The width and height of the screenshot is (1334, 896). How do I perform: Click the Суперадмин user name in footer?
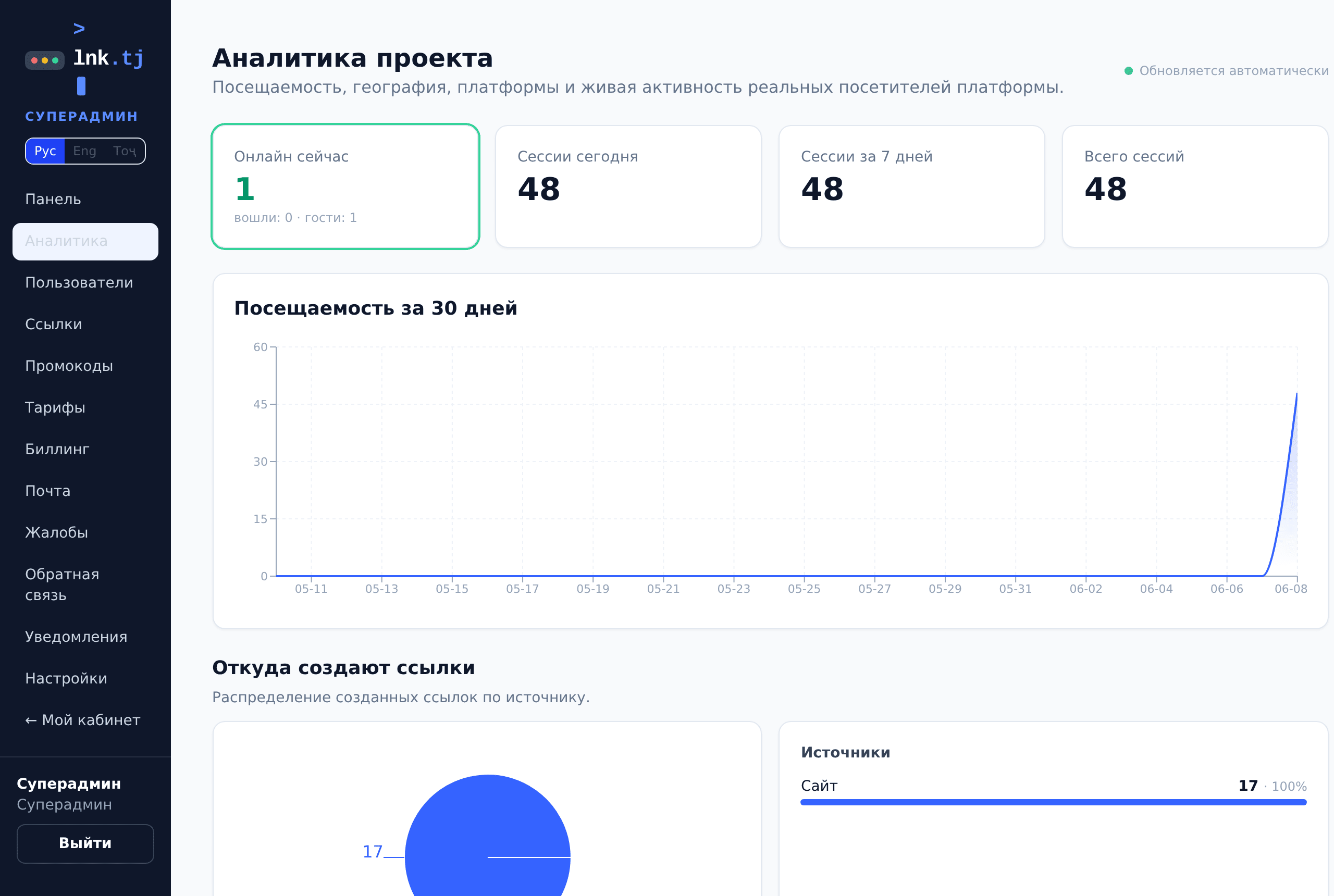pos(69,784)
